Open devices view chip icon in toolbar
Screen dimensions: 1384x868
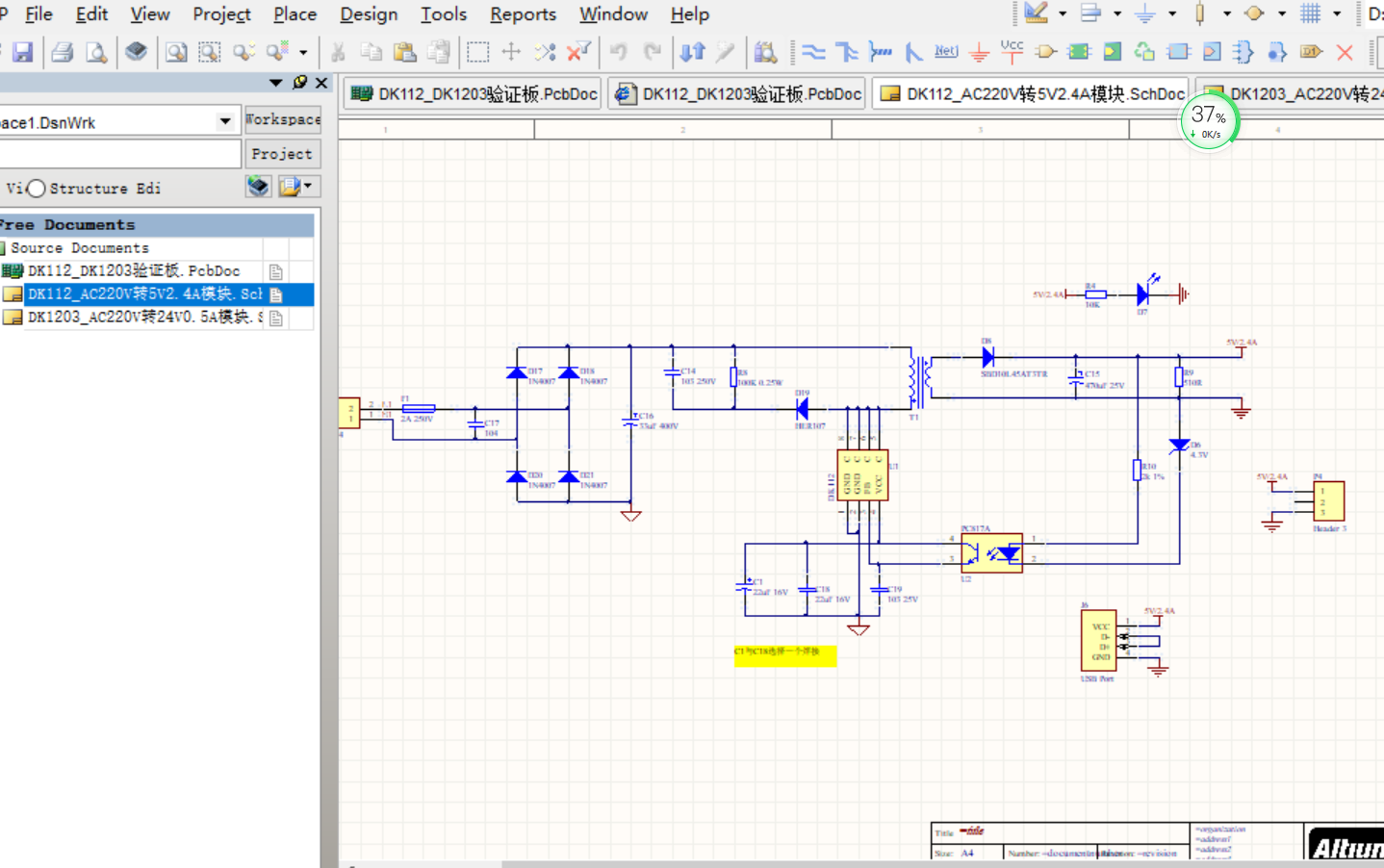[137, 51]
